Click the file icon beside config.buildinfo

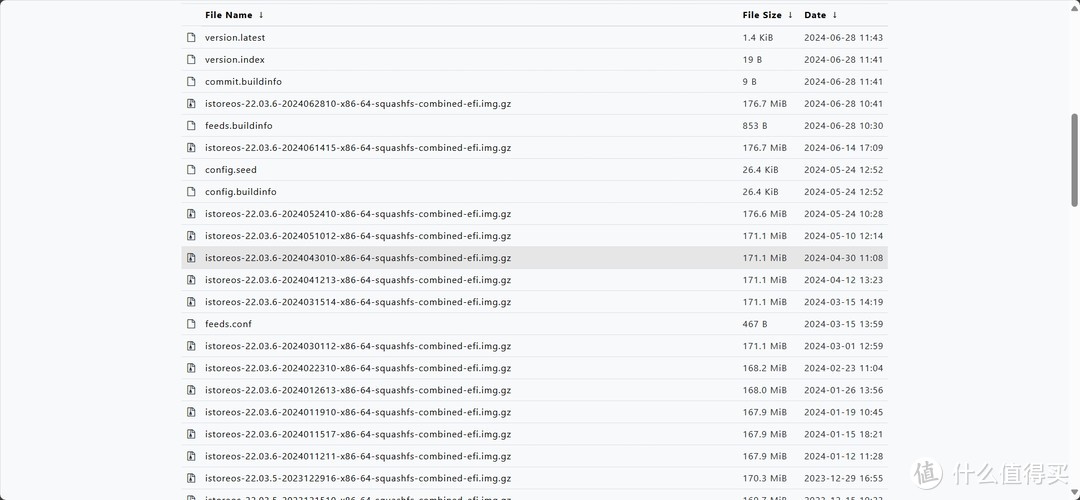point(191,191)
